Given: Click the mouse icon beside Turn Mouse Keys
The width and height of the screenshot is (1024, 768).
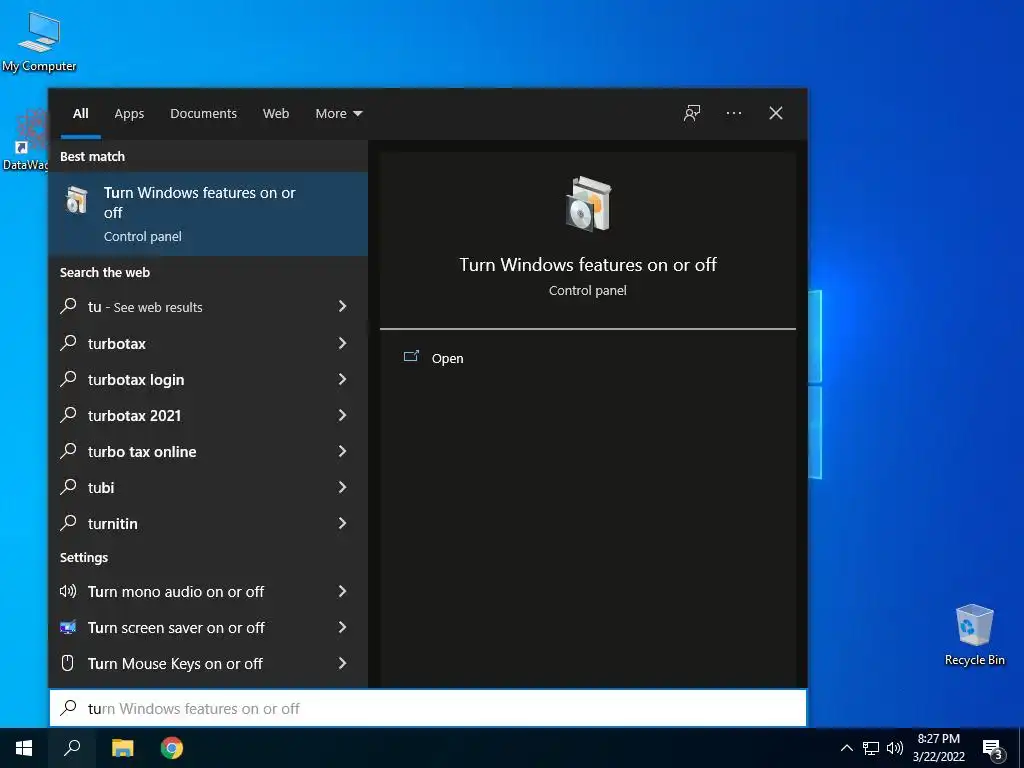Looking at the screenshot, I should click(x=67, y=663).
